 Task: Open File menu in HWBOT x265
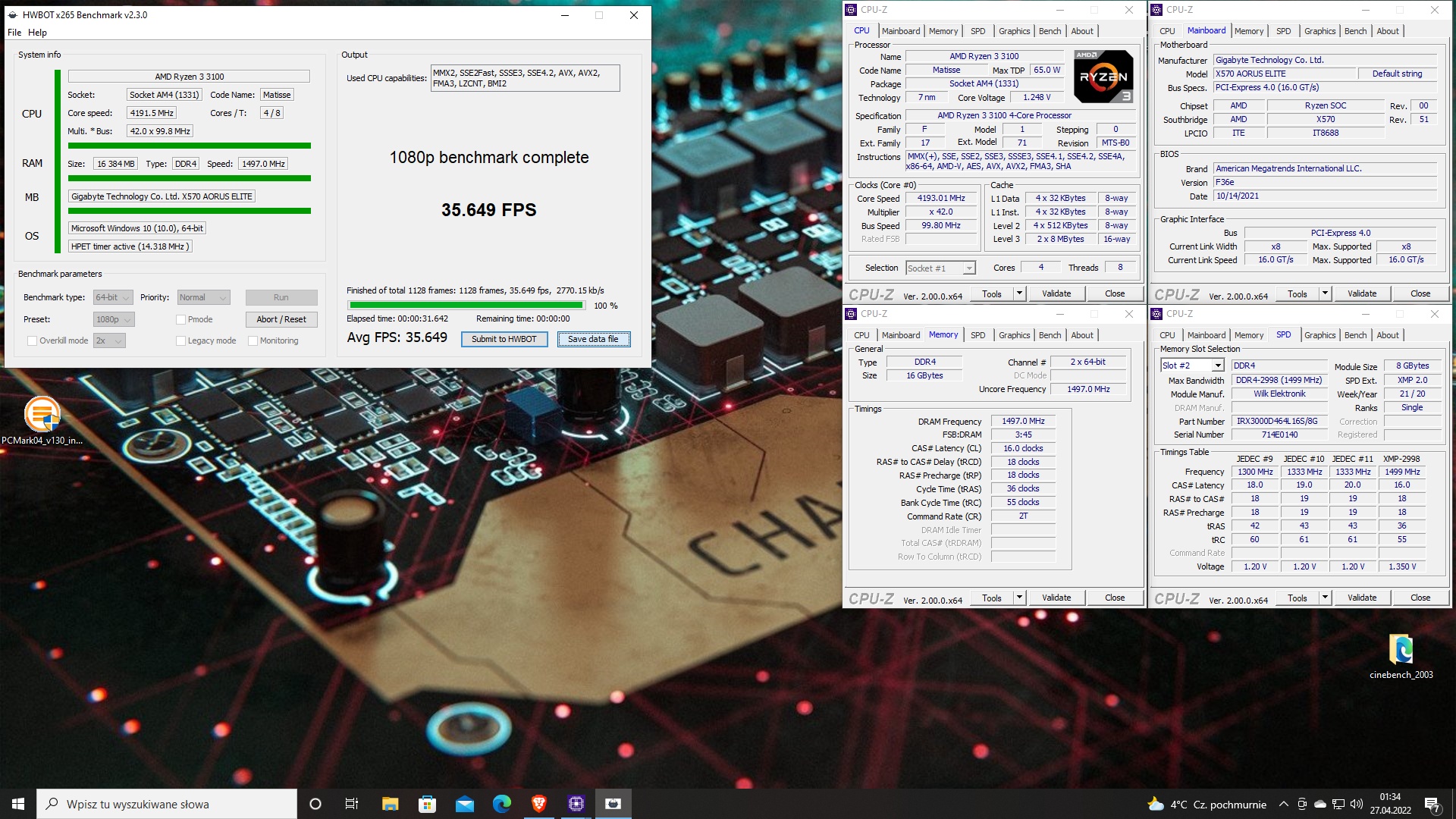click(14, 33)
